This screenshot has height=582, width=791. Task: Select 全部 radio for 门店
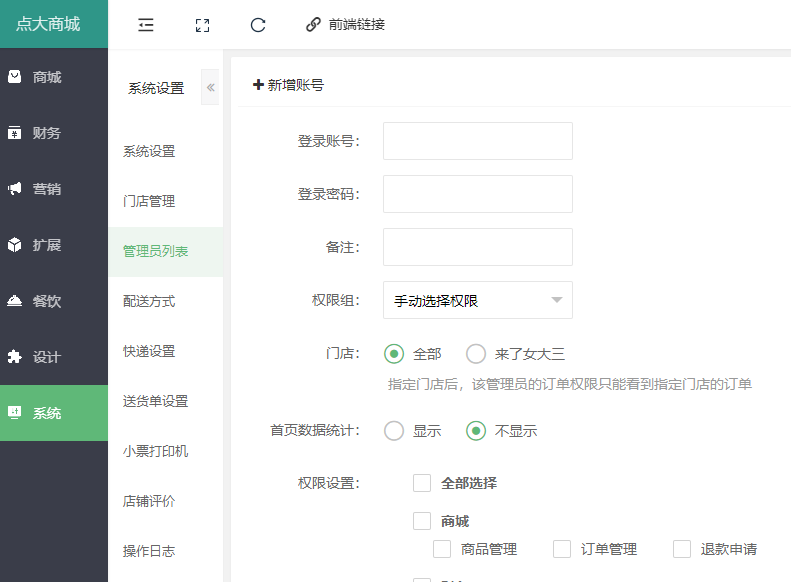click(394, 354)
